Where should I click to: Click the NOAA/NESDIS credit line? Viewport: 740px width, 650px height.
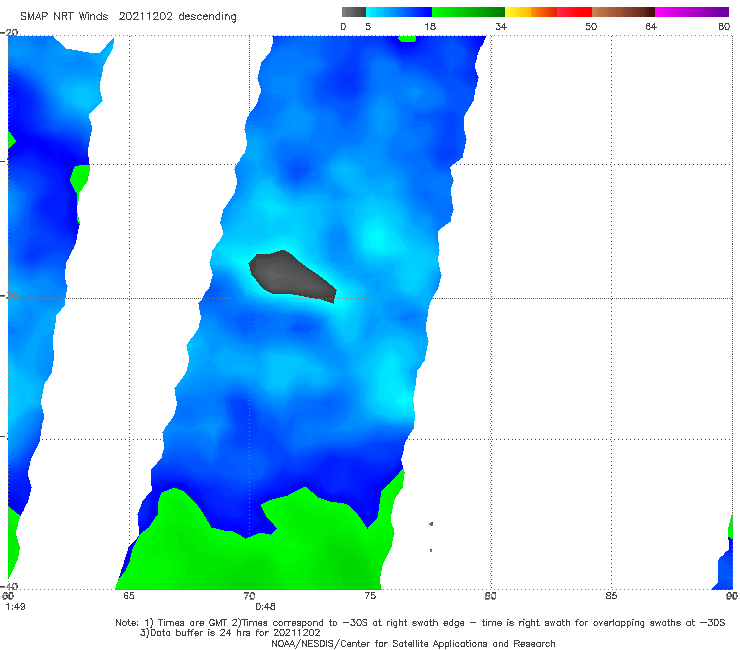tap(413, 643)
